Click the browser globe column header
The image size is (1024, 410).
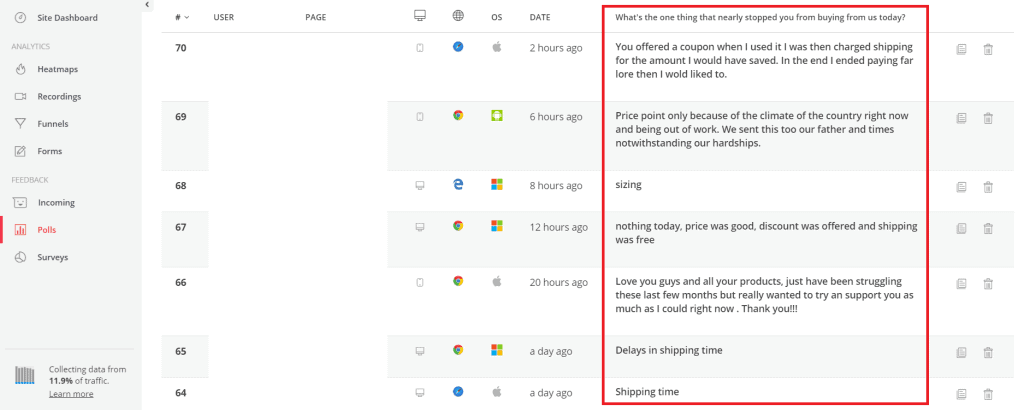pyautogui.click(x=458, y=16)
